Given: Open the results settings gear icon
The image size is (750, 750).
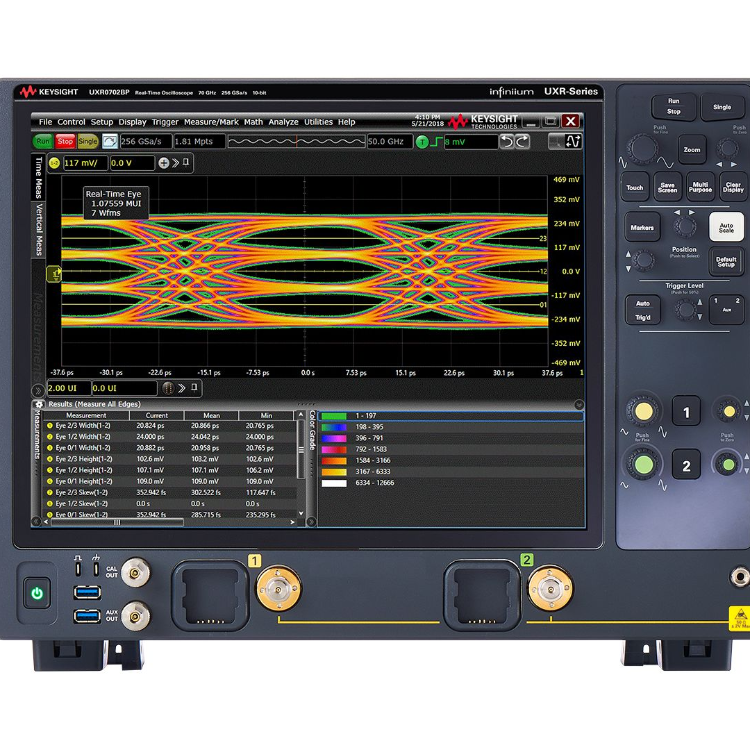Looking at the screenshot, I should [x=39, y=404].
